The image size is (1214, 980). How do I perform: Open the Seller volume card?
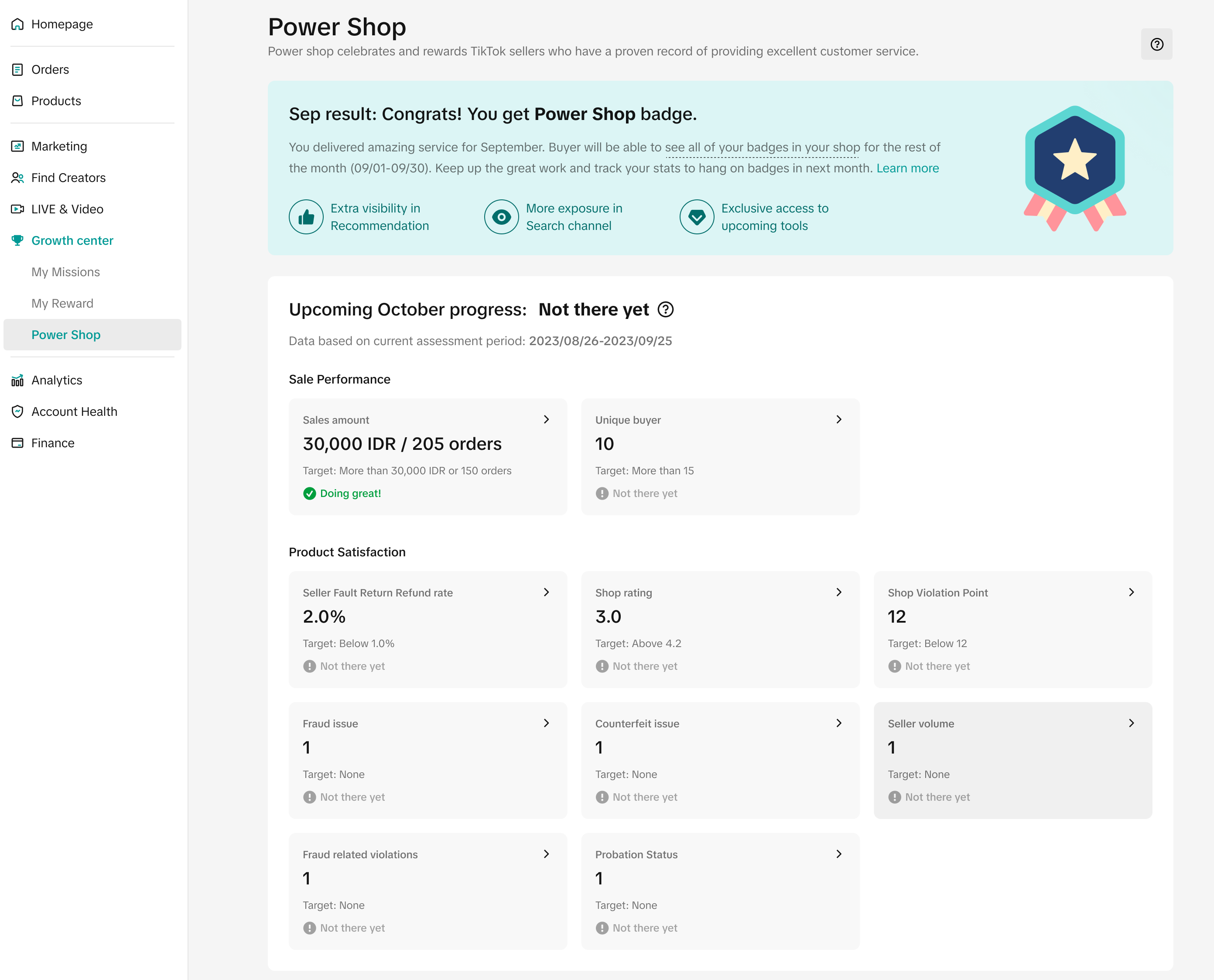[x=1012, y=760]
